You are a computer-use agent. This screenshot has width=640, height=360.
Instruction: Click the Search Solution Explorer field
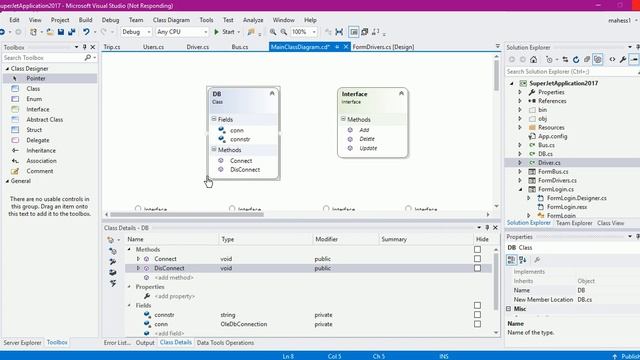[x=571, y=72]
